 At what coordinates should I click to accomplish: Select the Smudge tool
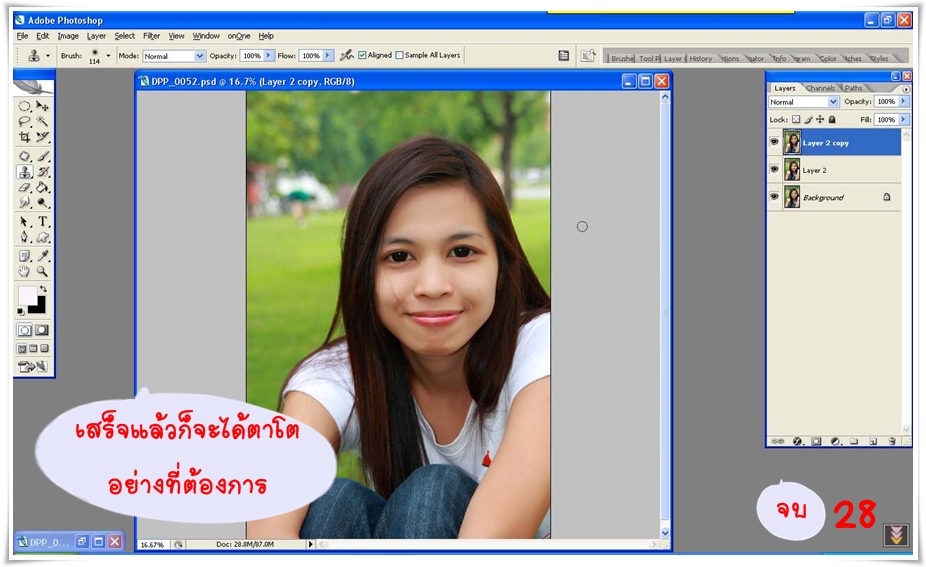[24, 203]
